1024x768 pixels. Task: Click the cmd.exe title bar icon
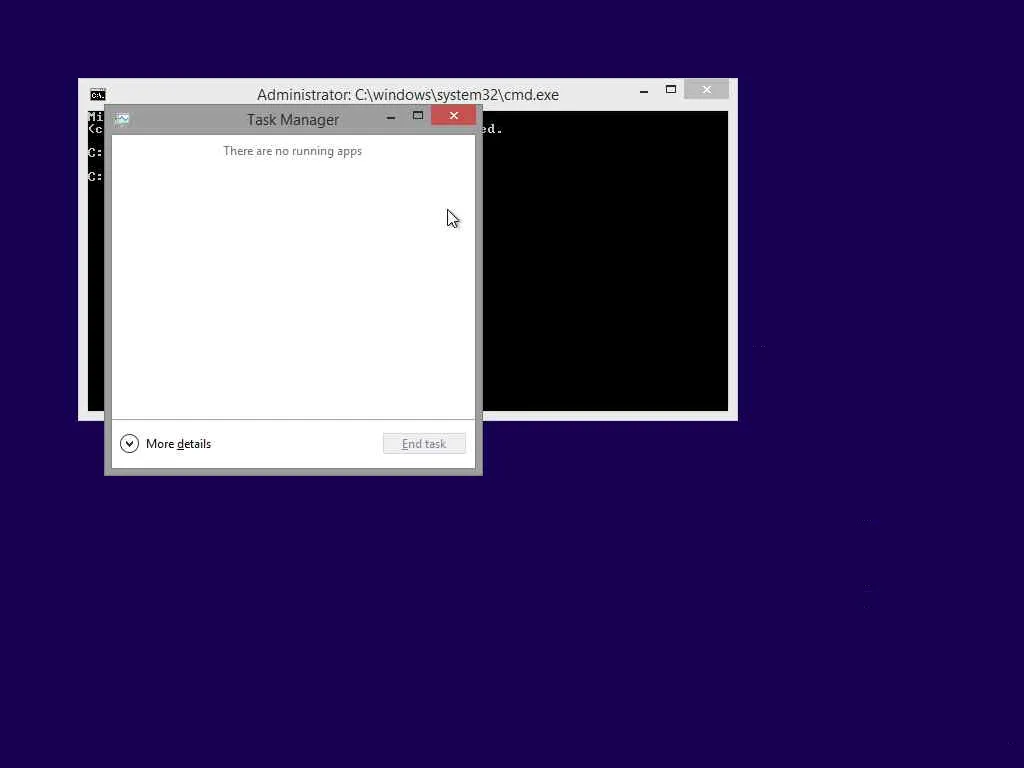point(97,95)
